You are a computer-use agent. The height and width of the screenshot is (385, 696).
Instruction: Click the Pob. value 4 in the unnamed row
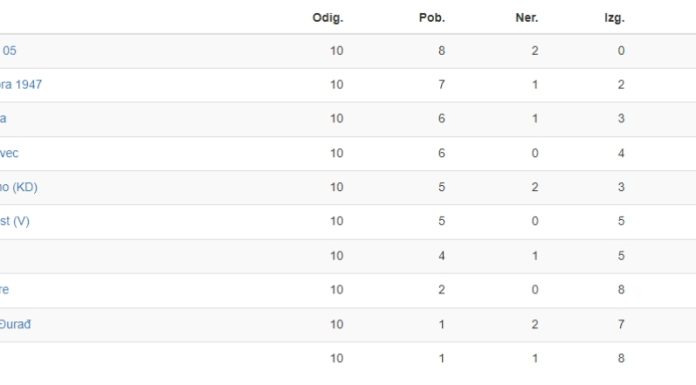click(x=441, y=256)
